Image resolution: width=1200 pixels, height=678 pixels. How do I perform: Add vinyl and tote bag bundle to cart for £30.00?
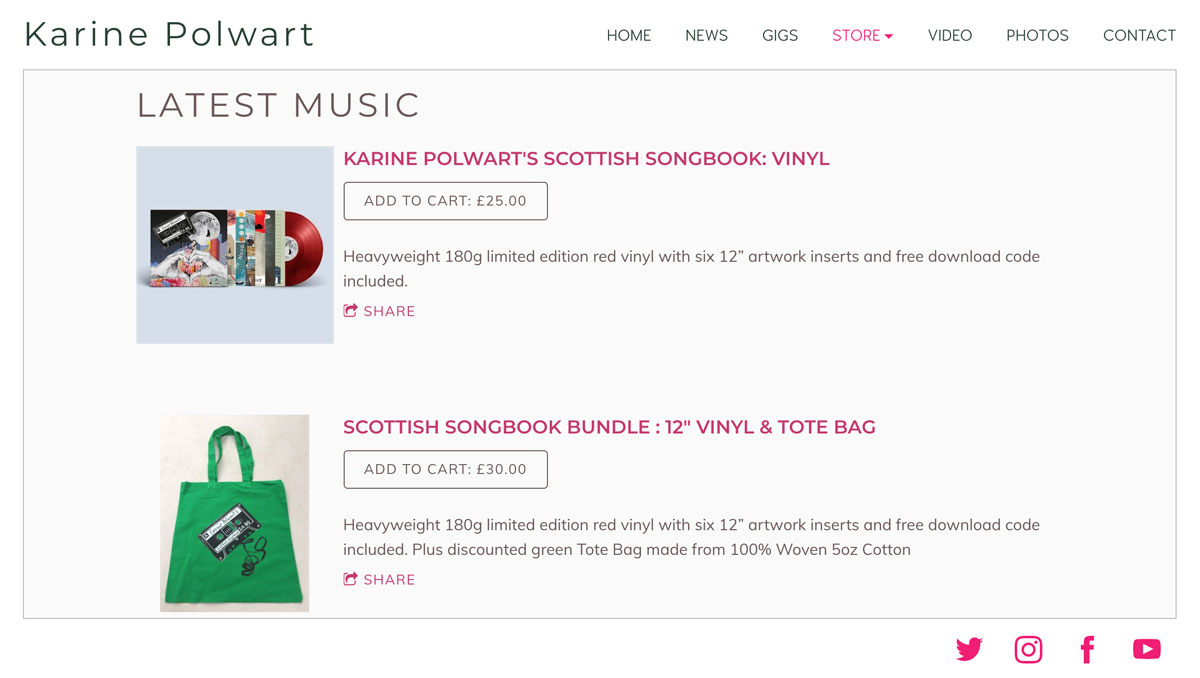pos(445,469)
